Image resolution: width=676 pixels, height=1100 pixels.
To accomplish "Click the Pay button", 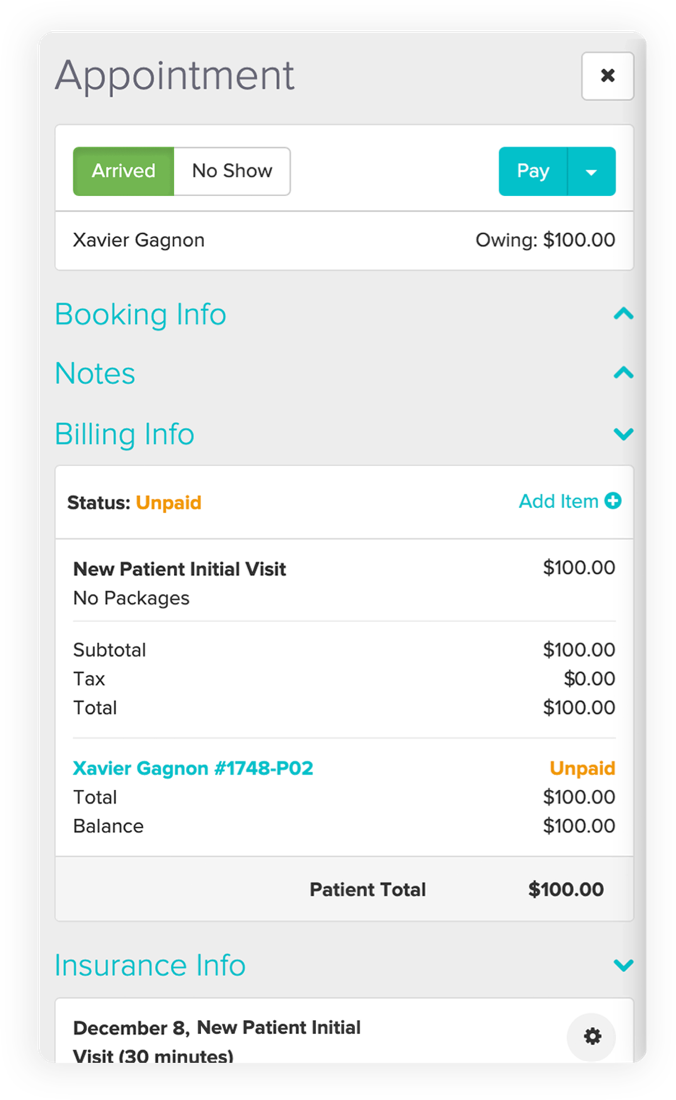I will tap(533, 171).
